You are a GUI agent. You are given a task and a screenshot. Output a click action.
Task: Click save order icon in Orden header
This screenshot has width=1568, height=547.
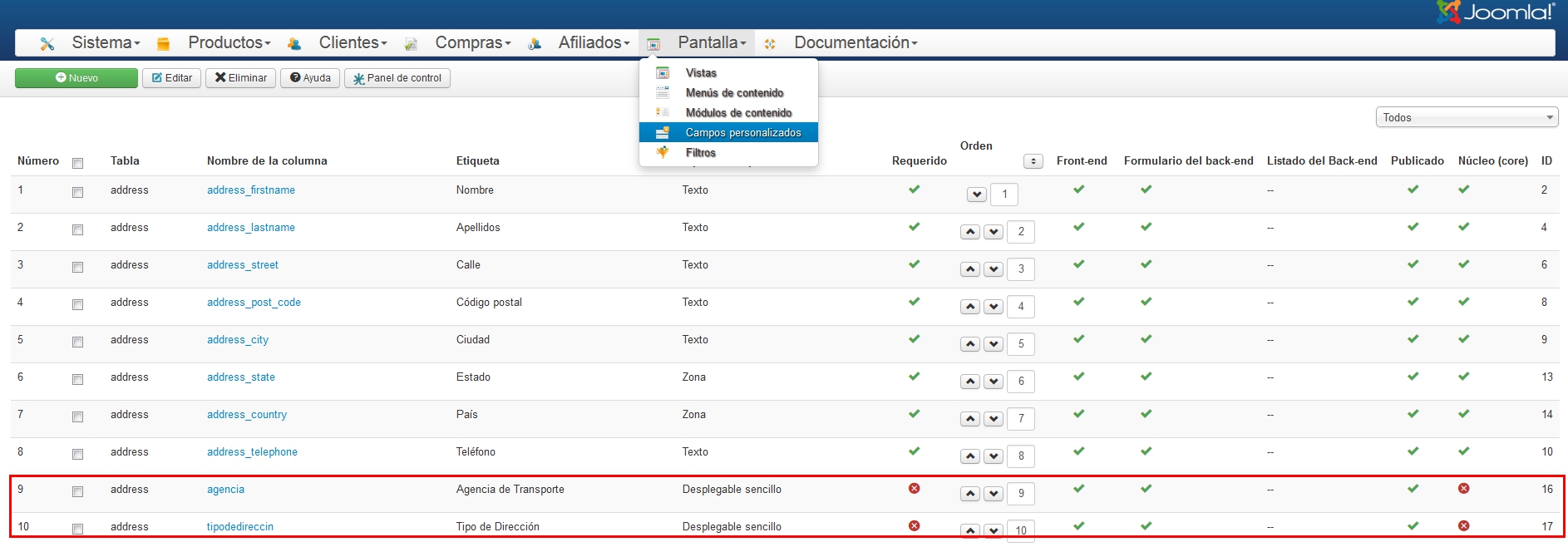tap(1033, 161)
